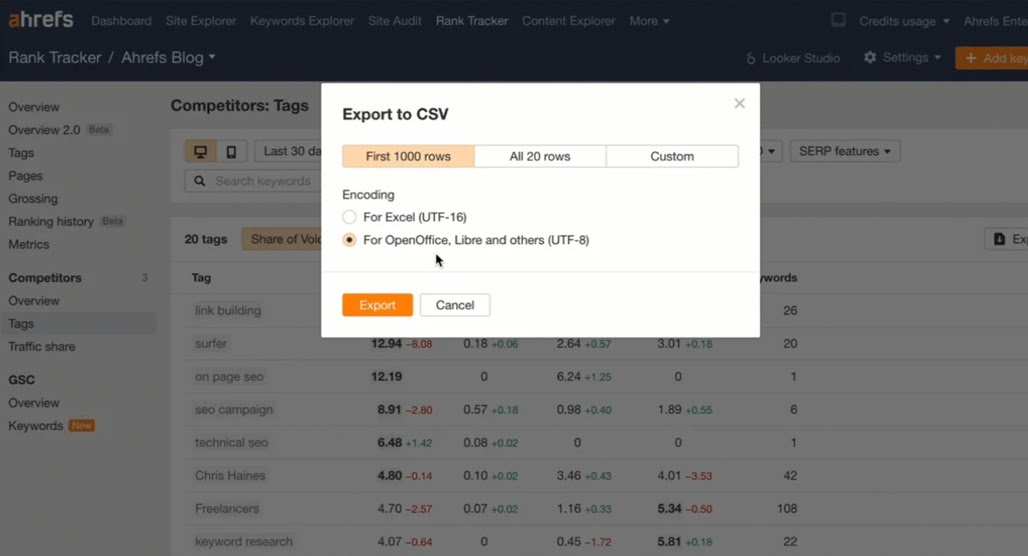Focus the Search keywords field

254,181
